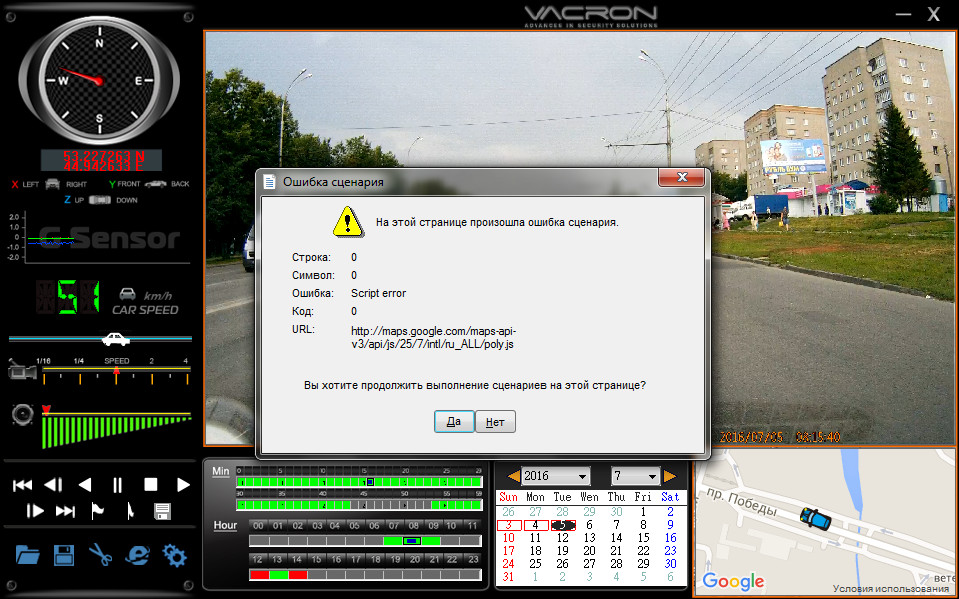Click the white flag marker icon
The height and width of the screenshot is (599, 959).
click(98, 511)
